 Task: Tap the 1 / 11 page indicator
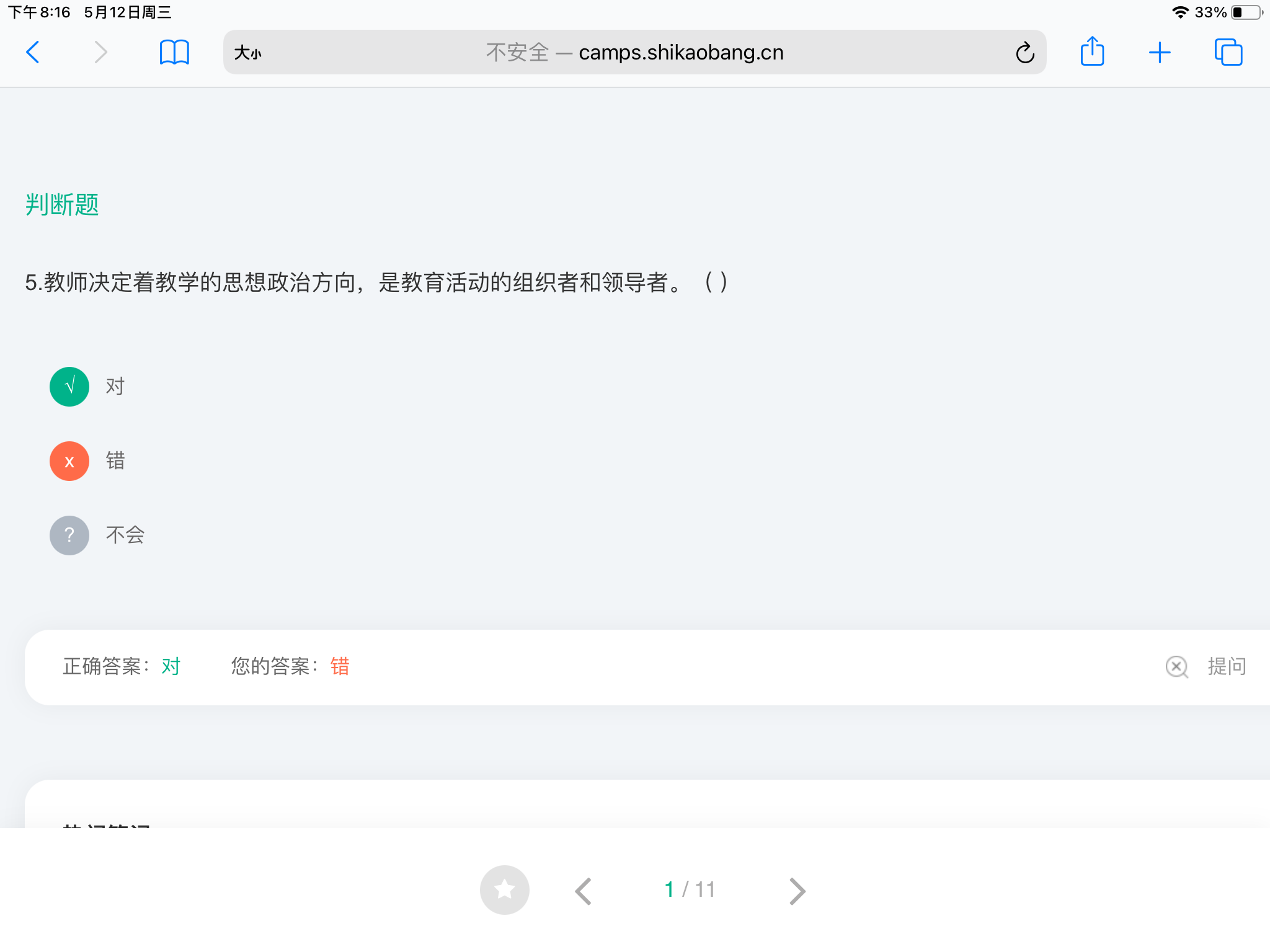[690, 890]
